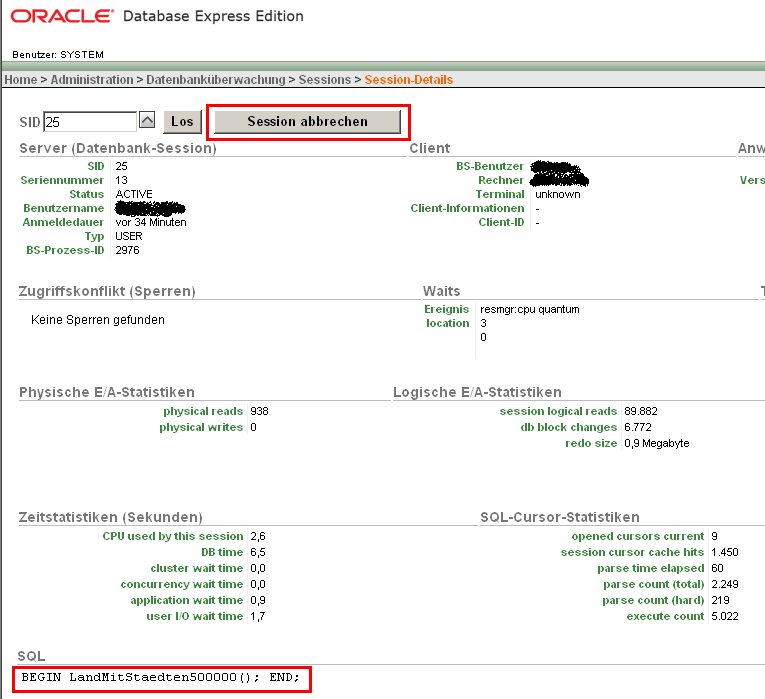Click the SQL section heading
This screenshot has height=699, width=765.
tap(31, 656)
